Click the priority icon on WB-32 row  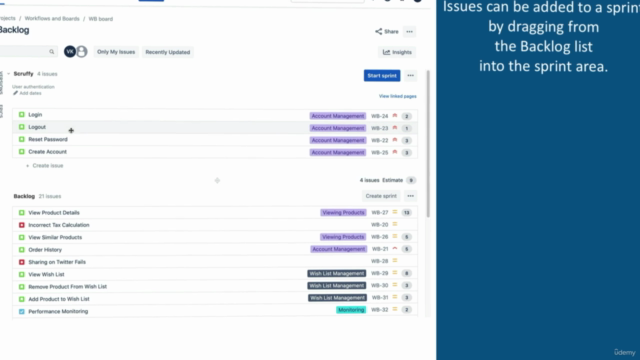coord(395,309)
